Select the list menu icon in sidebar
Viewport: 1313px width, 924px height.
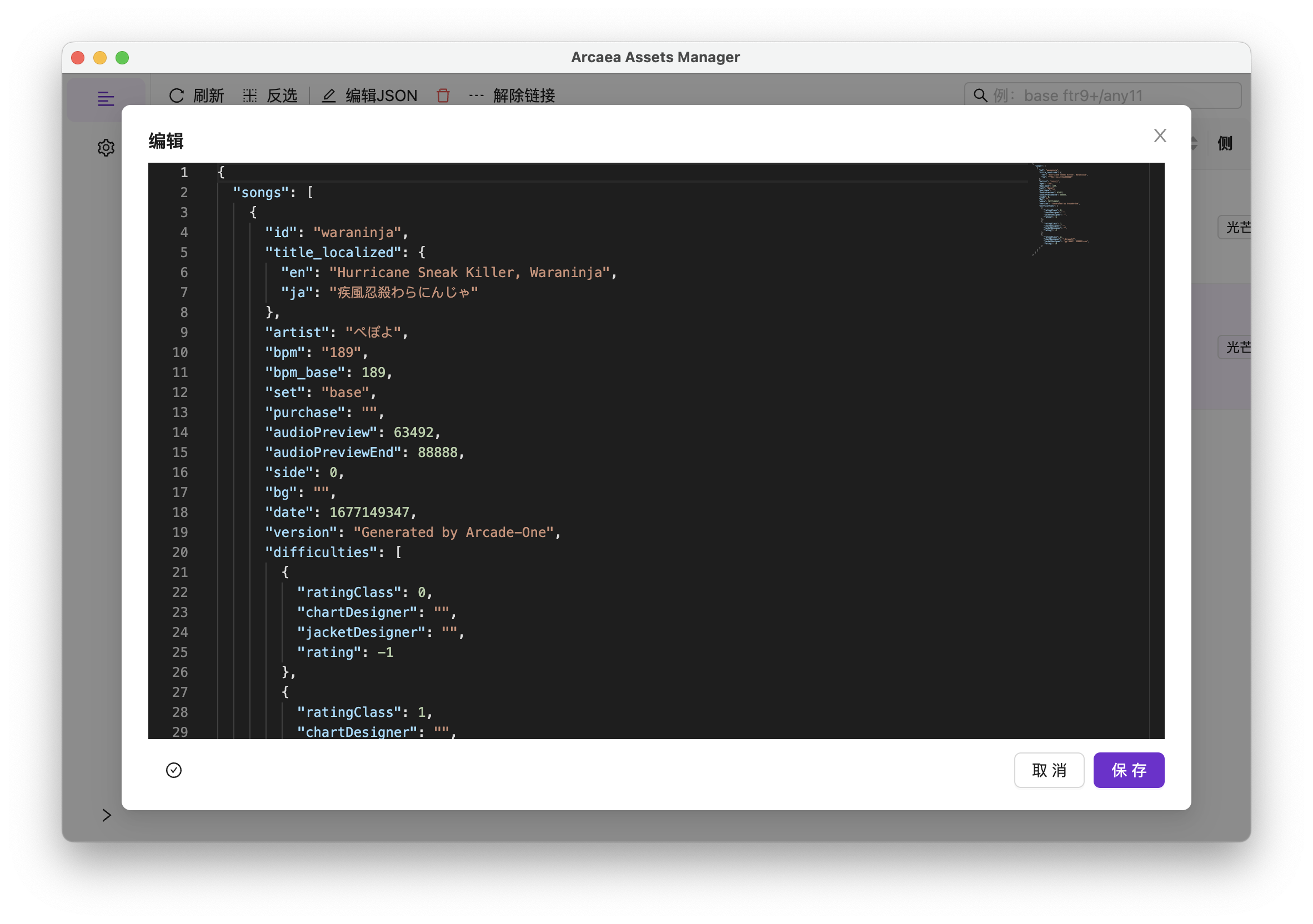[106, 98]
